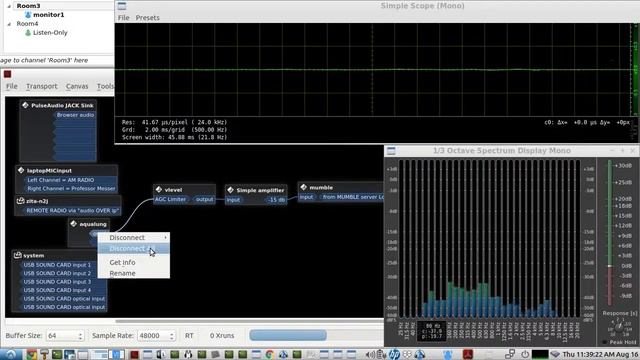Open the Canvas menu

click(77, 86)
